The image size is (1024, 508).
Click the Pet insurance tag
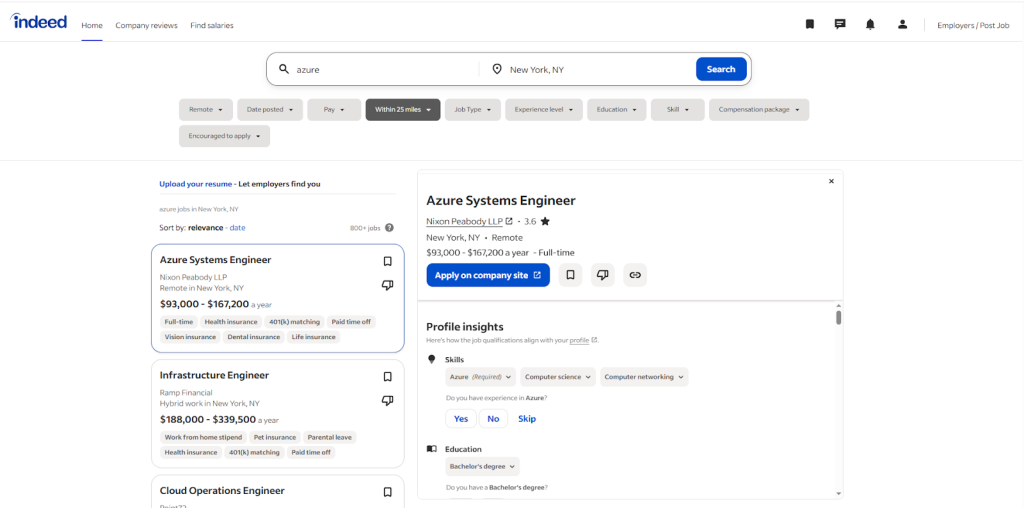point(274,437)
